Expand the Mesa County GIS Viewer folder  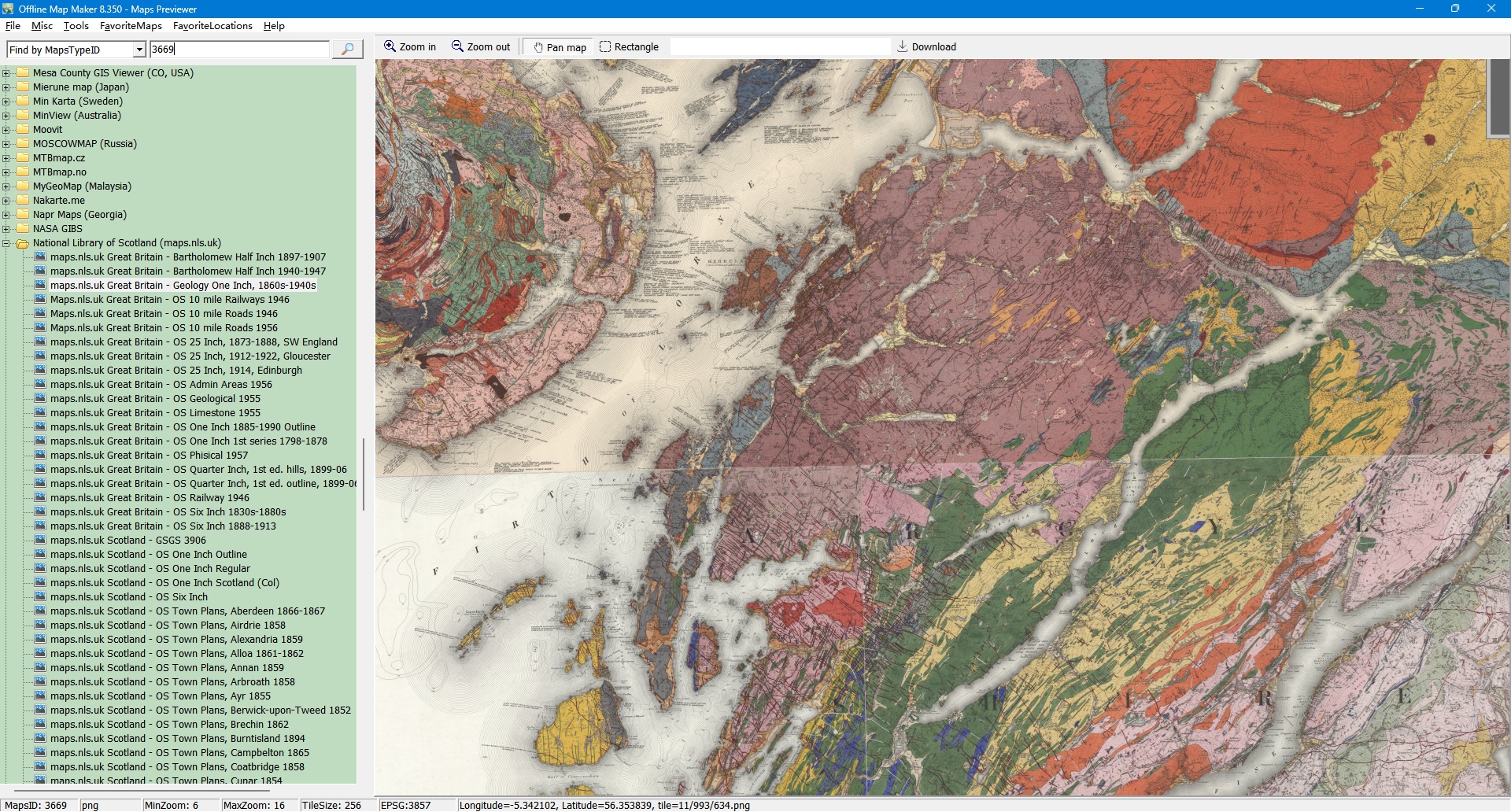pyautogui.click(x=6, y=73)
